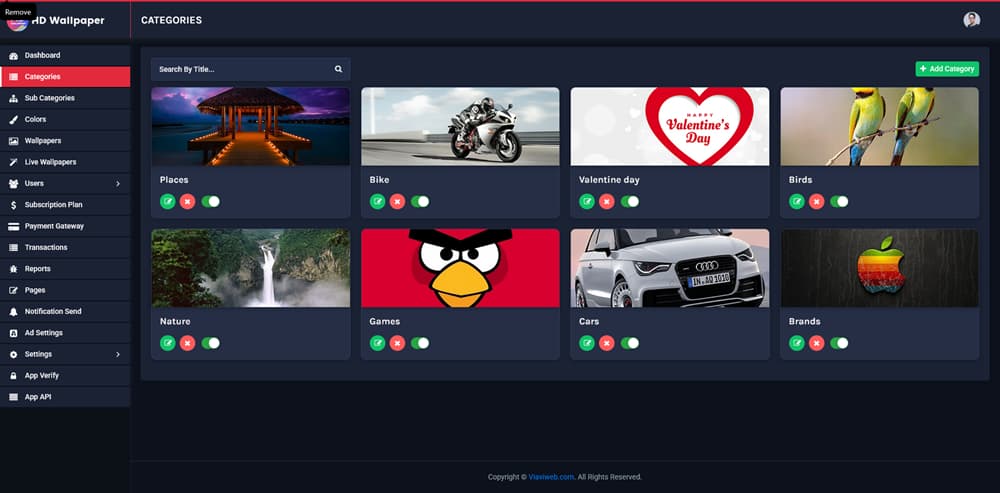The image size is (1000, 493).
Task: Click the Colors brush icon in sidebar
Action: click(13, 120)
